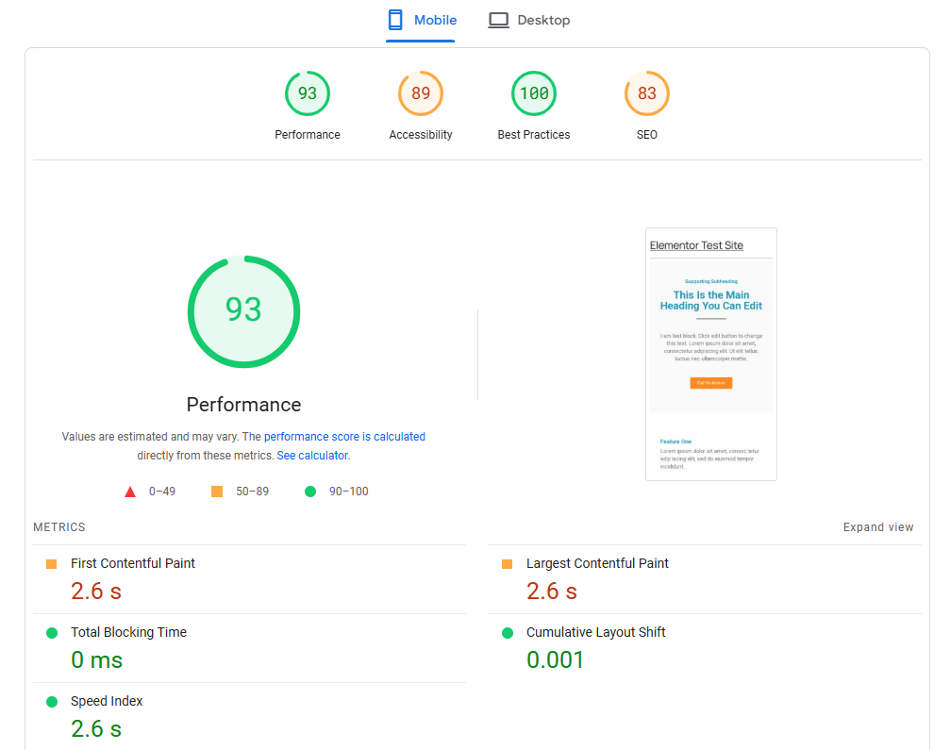
Task: Expand the metrics view
Action: click(x=878, y=527)
